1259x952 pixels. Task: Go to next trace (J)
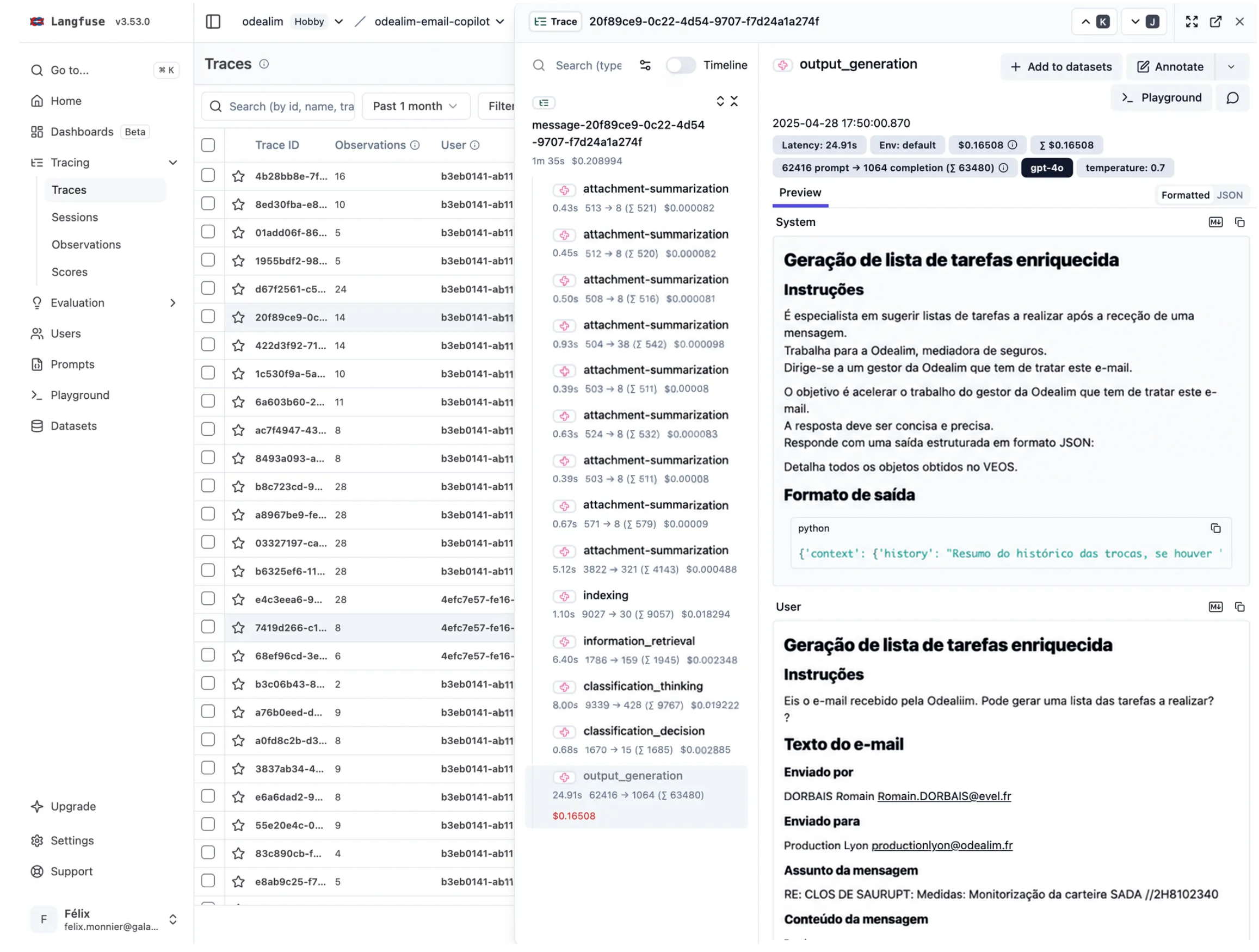click(x=1144, y=22)
